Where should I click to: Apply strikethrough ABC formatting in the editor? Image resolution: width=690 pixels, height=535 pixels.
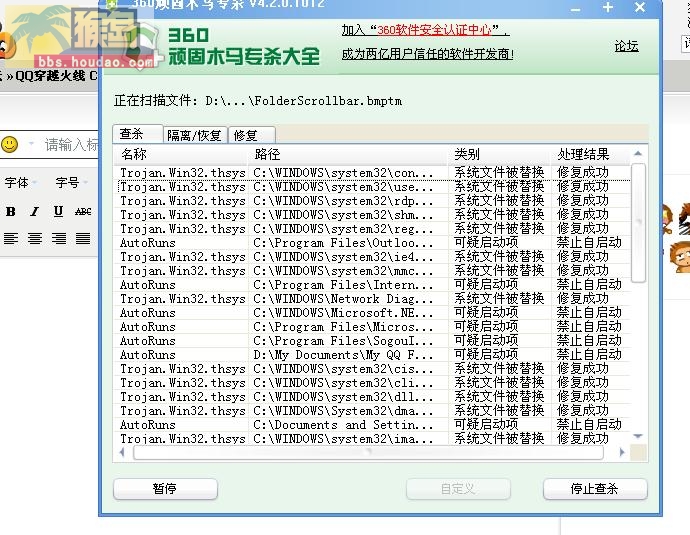coord(83,212)
